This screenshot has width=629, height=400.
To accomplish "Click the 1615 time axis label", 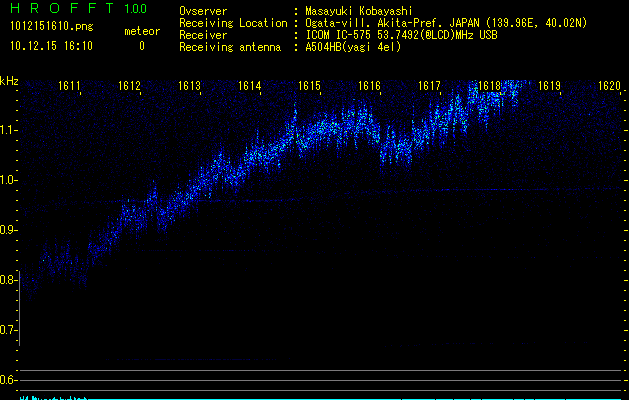I will (309, 86).
